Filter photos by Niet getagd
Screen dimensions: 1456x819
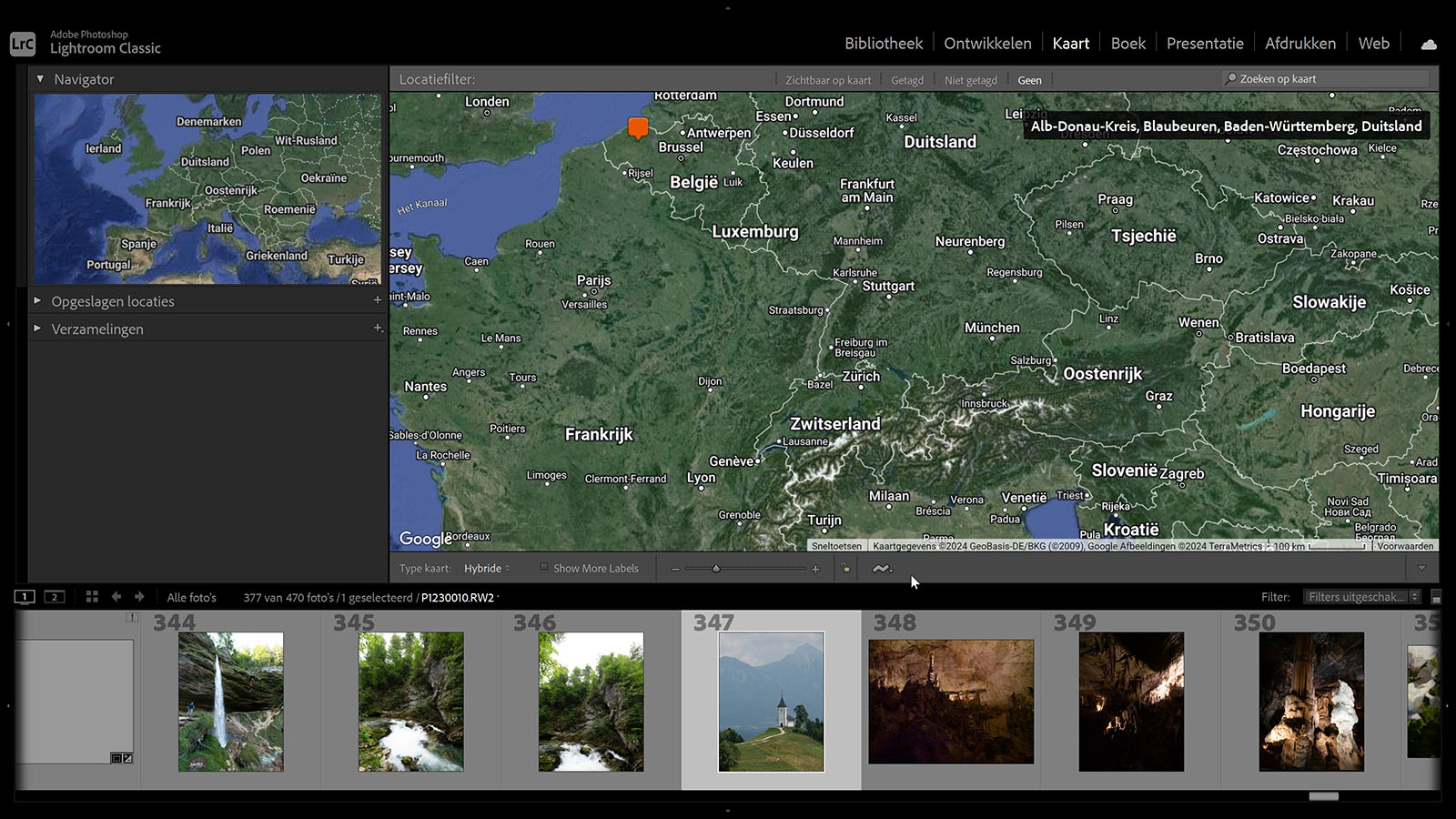971,80
